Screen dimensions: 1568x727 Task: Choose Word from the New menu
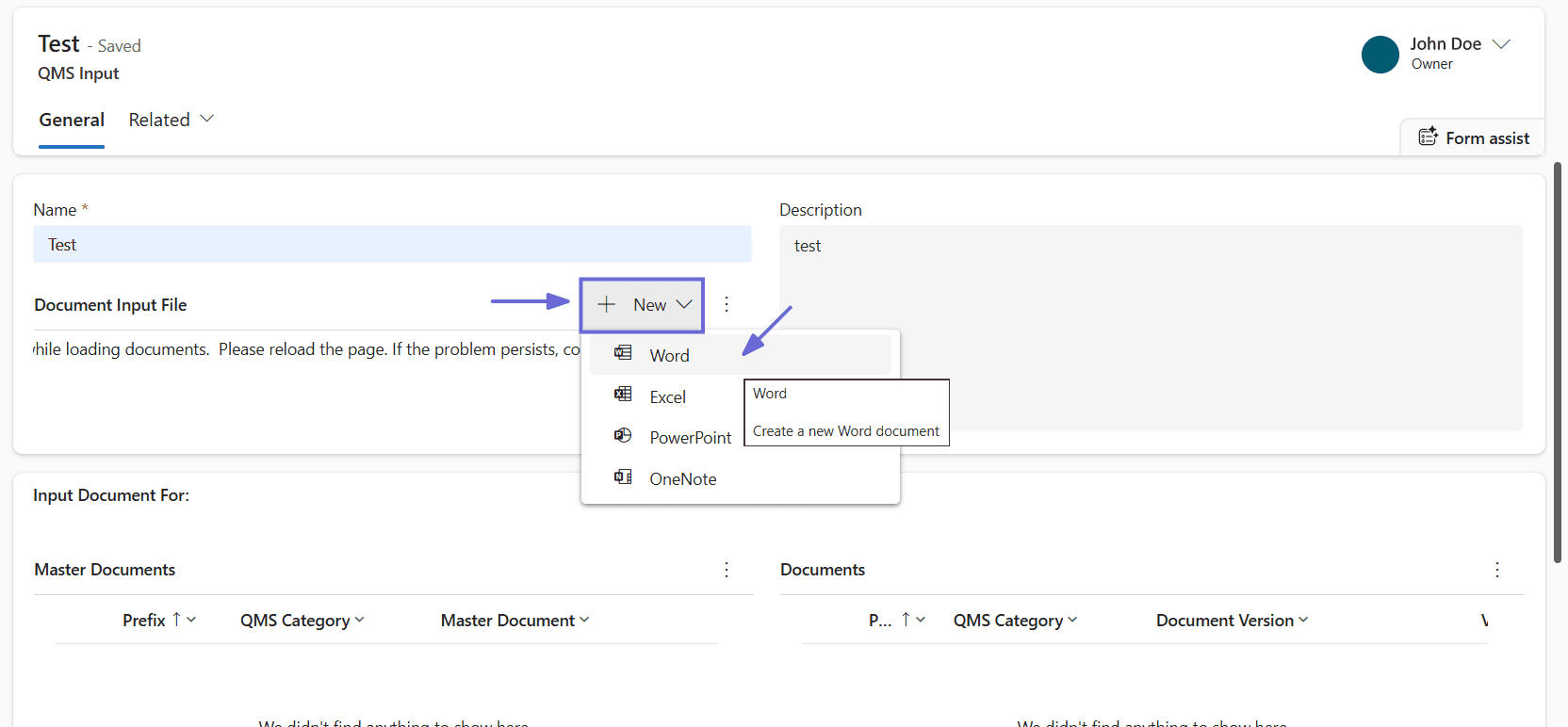tap(741, 355)
